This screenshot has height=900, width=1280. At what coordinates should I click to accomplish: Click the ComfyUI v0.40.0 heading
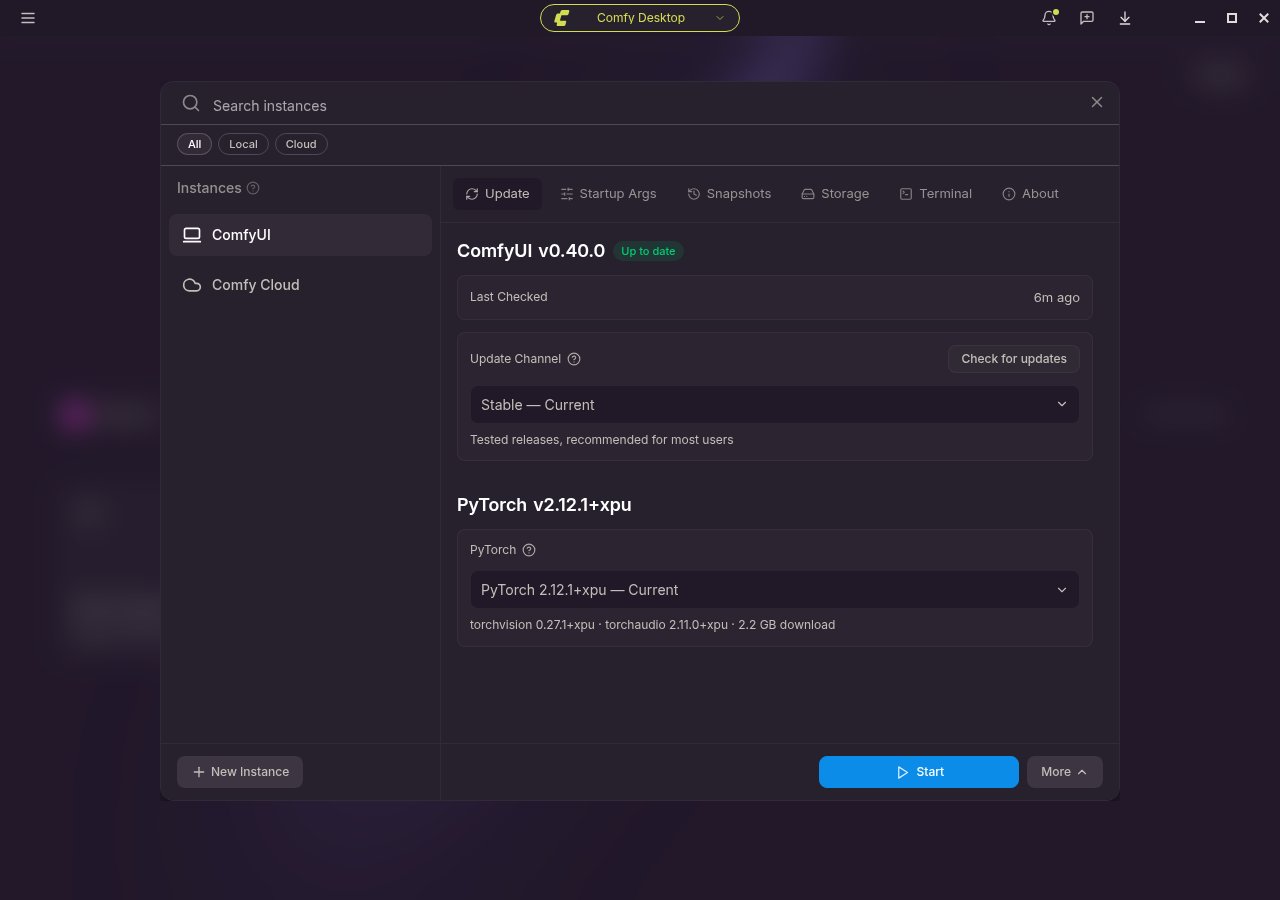(x=531, y=251)
